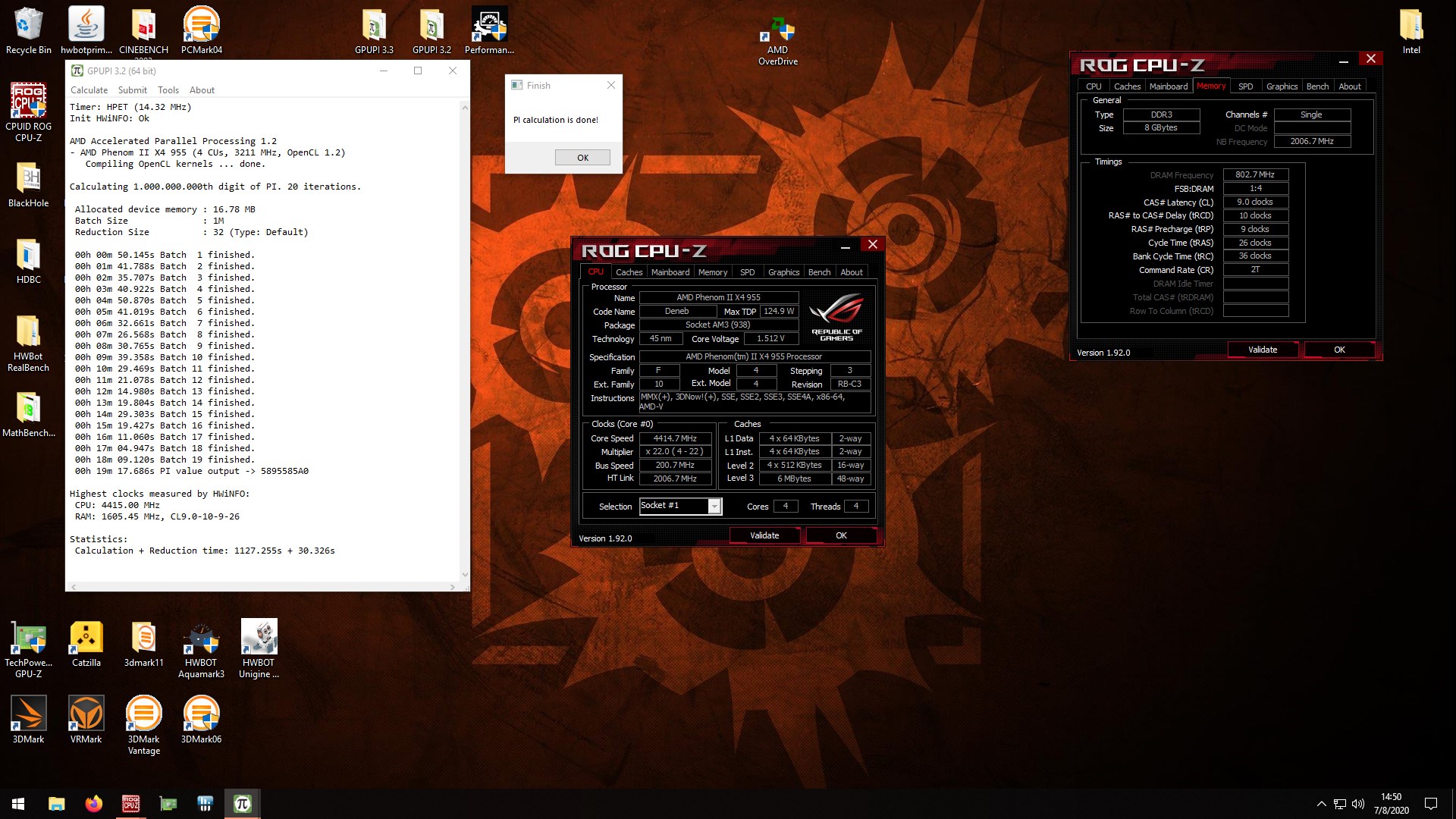Open GPUPI 3.3 desktop folder

pyautogui.click(x=374, y=30)
